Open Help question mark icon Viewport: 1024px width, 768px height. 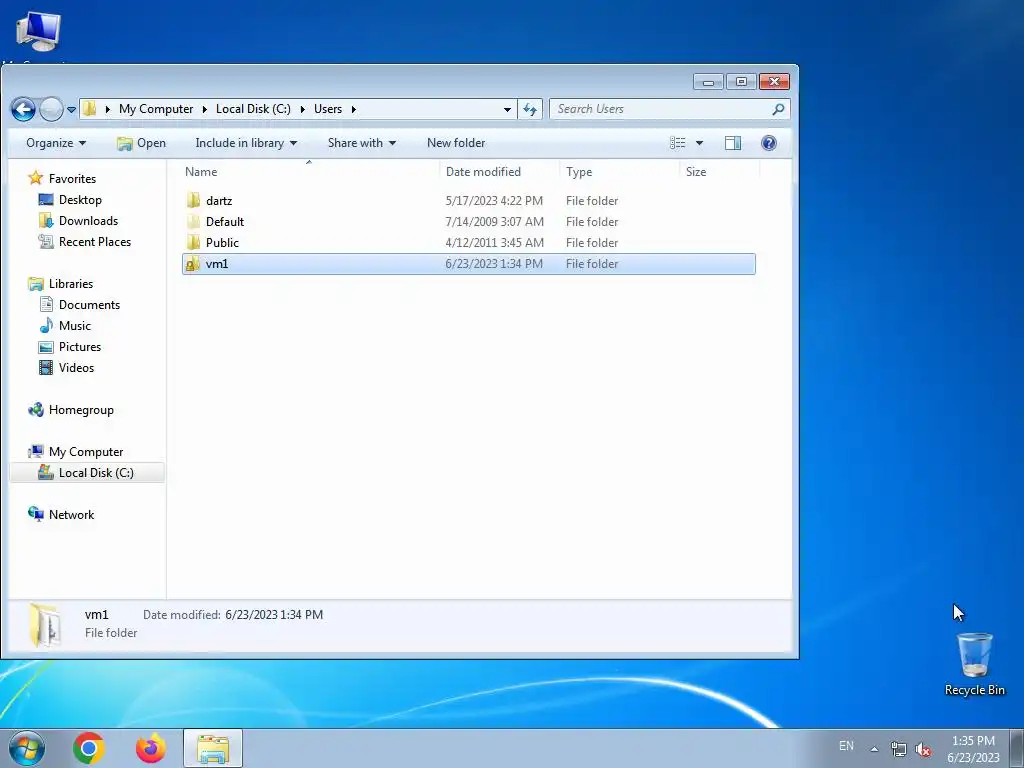(769, 143)
